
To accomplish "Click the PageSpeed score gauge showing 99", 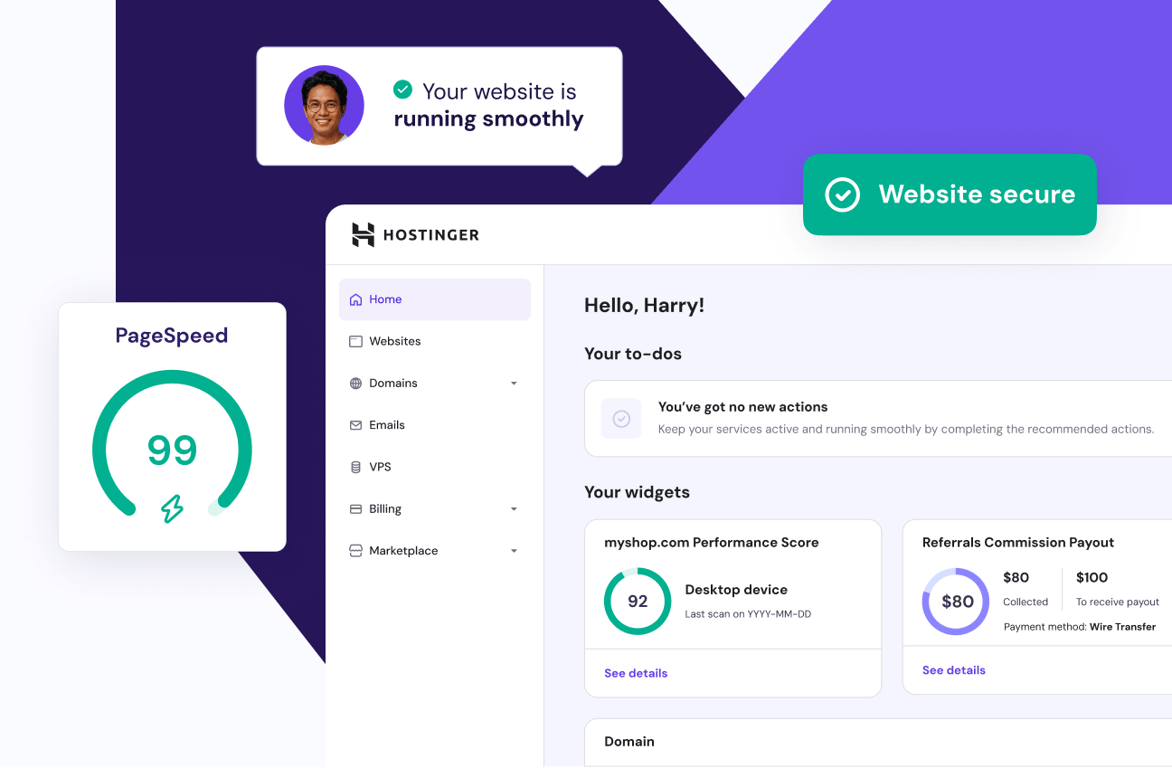I will [x=172, y=450].
